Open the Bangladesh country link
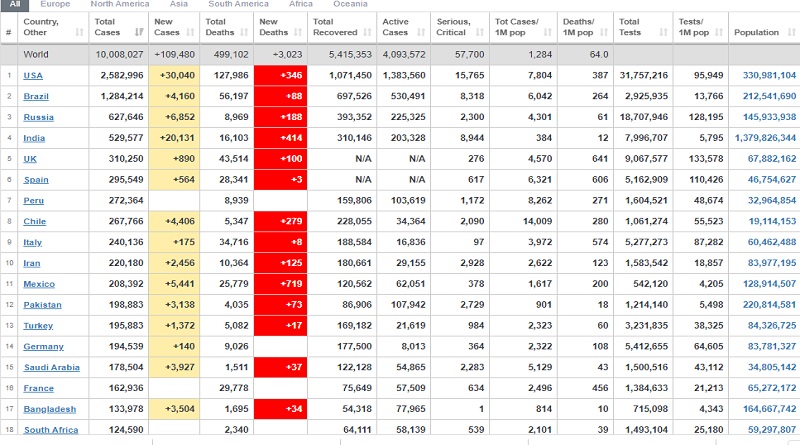 [50, 409]
